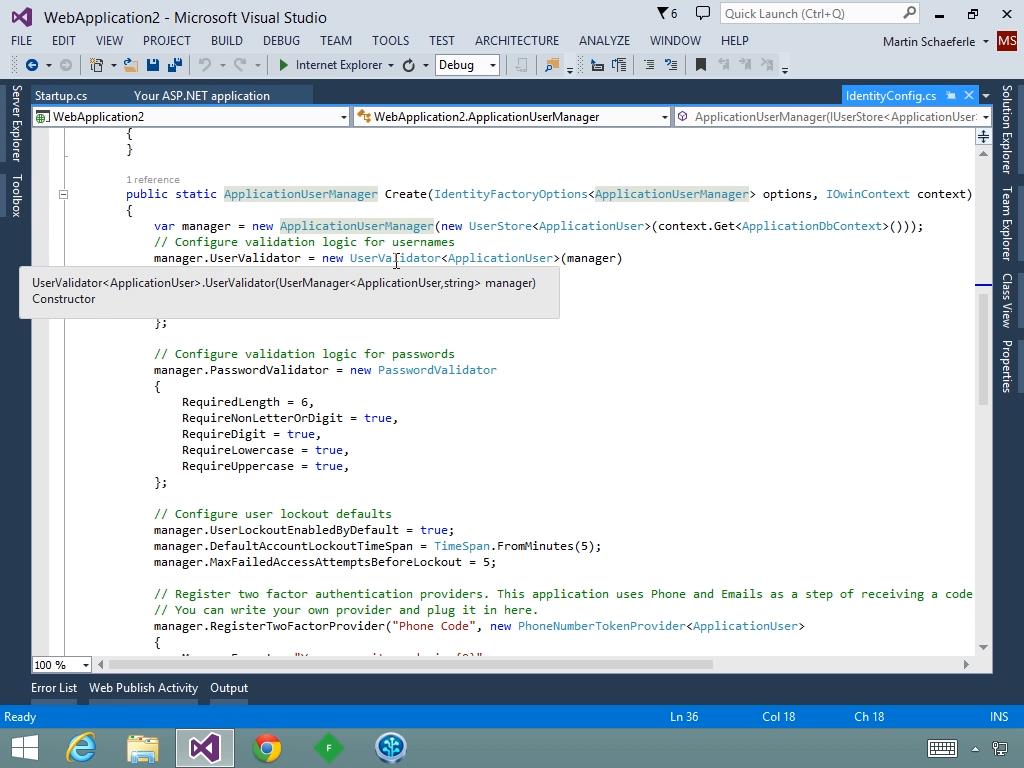Expand the Class View side tab
This screenshot has height=768, width=1024.
click(1007, 300)
